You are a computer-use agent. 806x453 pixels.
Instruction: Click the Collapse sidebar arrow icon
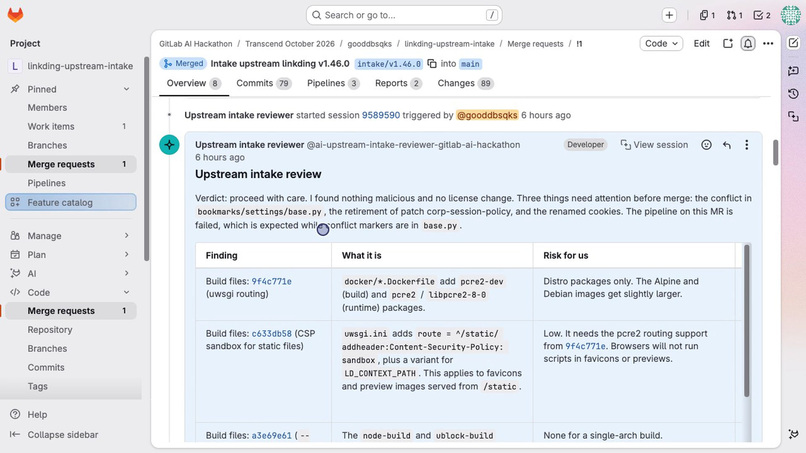coord(15,434)
